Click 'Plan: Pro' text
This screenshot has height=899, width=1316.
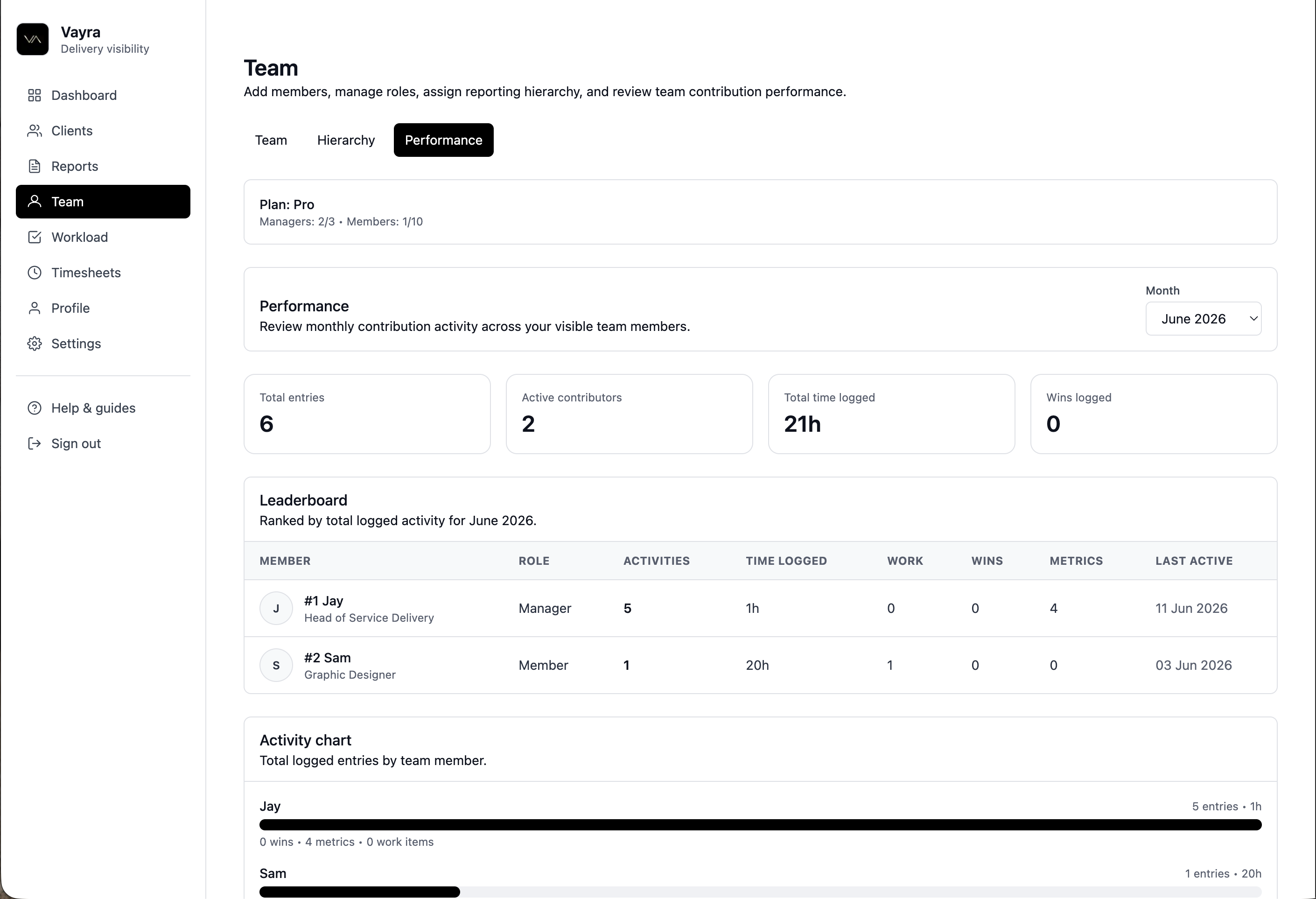[x=287, y=204]
